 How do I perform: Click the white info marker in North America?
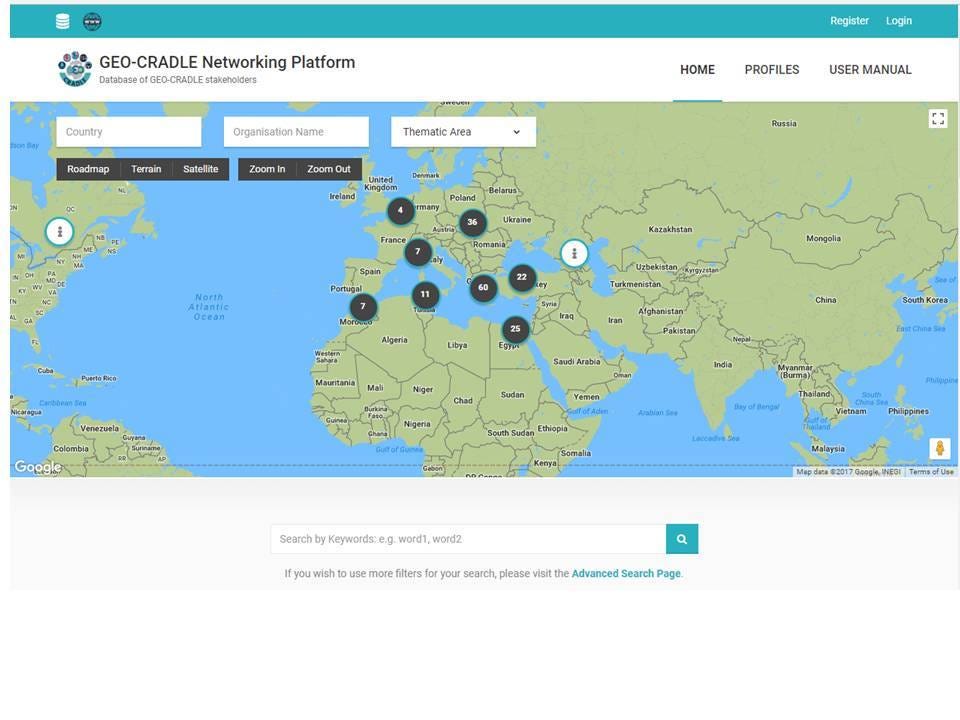(59, 231)
